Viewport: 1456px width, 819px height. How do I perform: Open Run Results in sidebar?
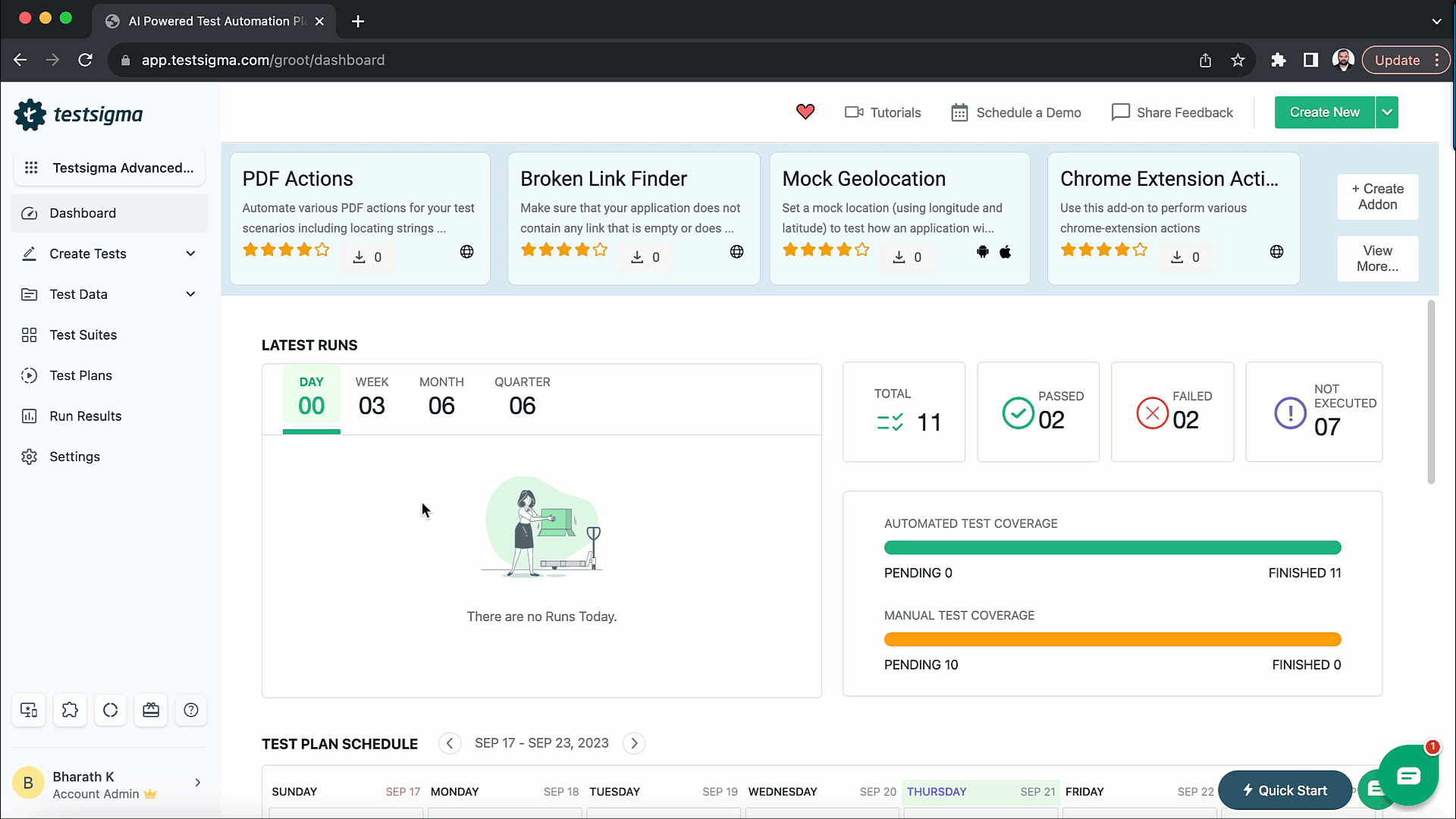85,416
